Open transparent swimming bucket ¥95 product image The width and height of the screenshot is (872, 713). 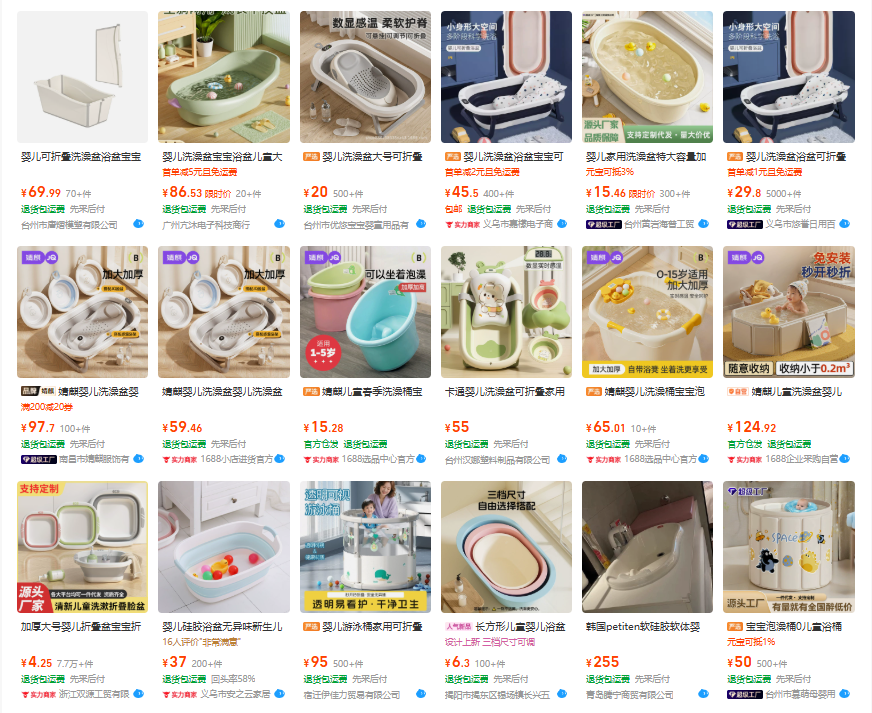(365, 547)
